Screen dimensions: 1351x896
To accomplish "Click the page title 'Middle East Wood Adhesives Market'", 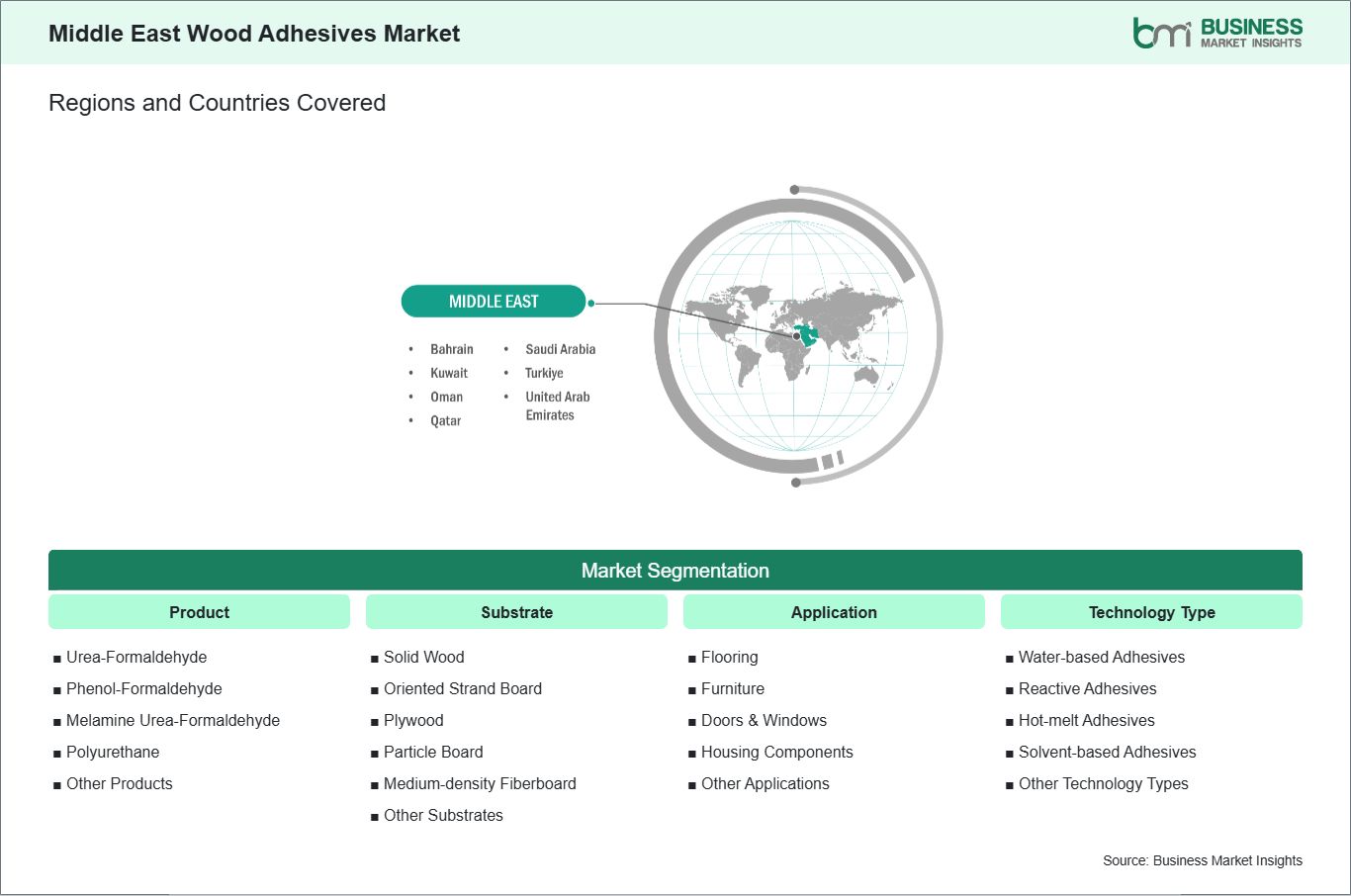I will [x=254, y=34].
